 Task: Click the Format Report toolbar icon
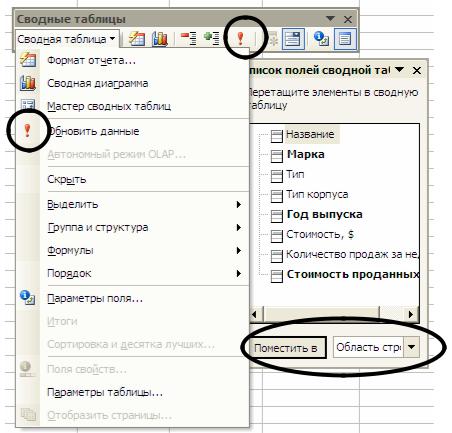tap(136, 39)
